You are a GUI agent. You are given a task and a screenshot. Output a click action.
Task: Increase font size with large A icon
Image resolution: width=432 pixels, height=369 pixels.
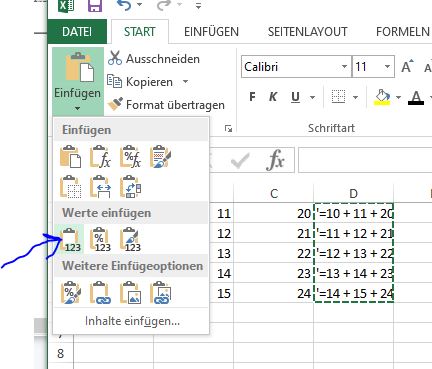(x=407, y=66)
